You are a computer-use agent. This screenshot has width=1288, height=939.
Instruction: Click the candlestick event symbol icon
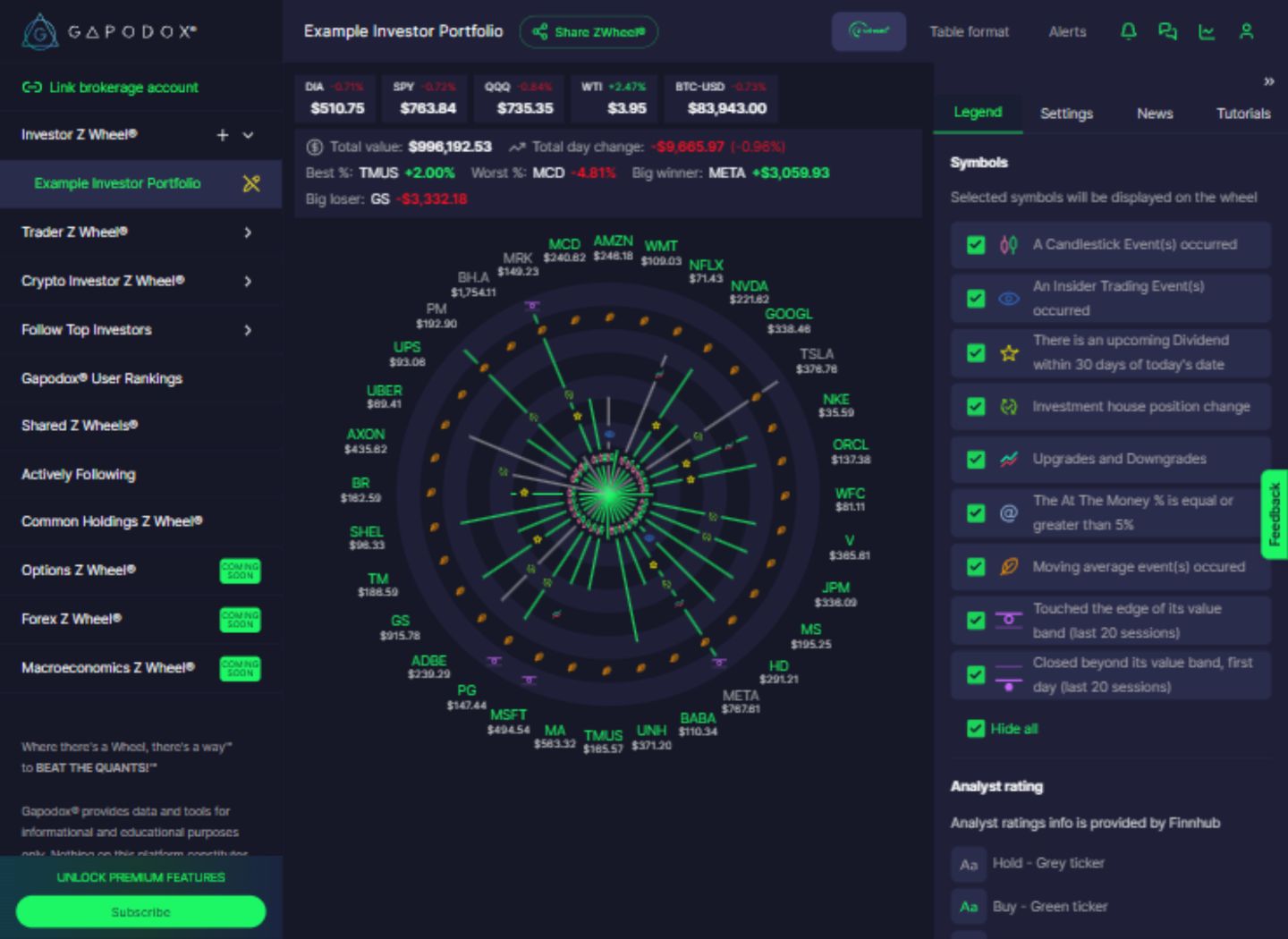click(x=1008, y=244)
